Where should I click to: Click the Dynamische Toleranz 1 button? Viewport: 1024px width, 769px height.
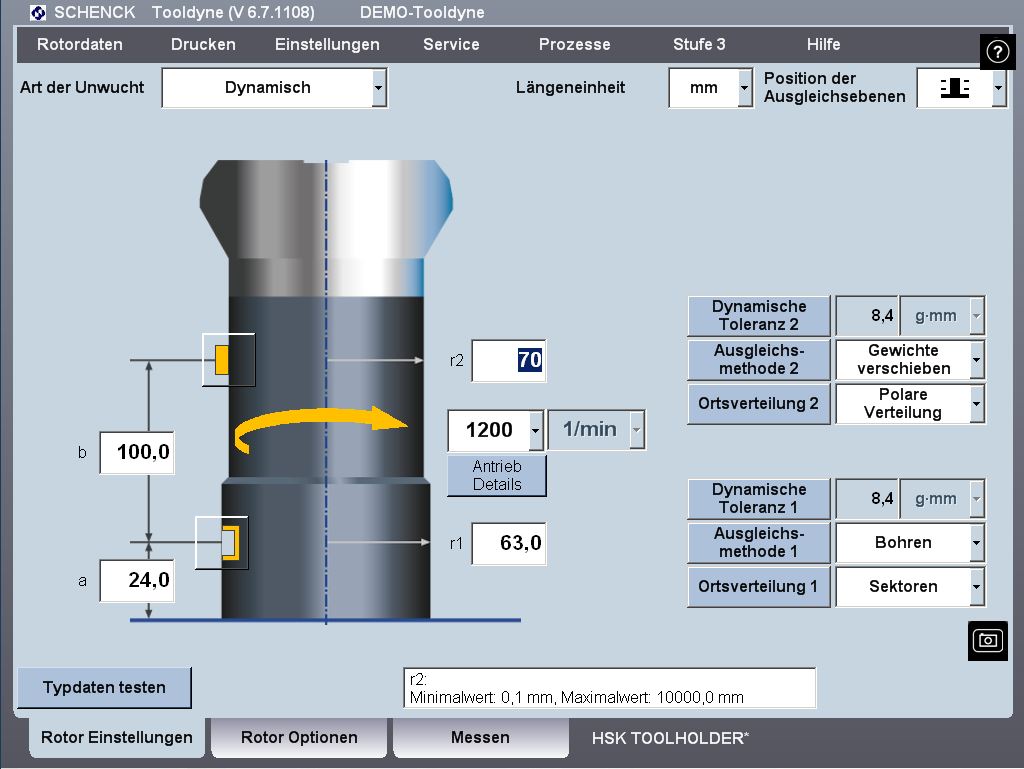759,499
